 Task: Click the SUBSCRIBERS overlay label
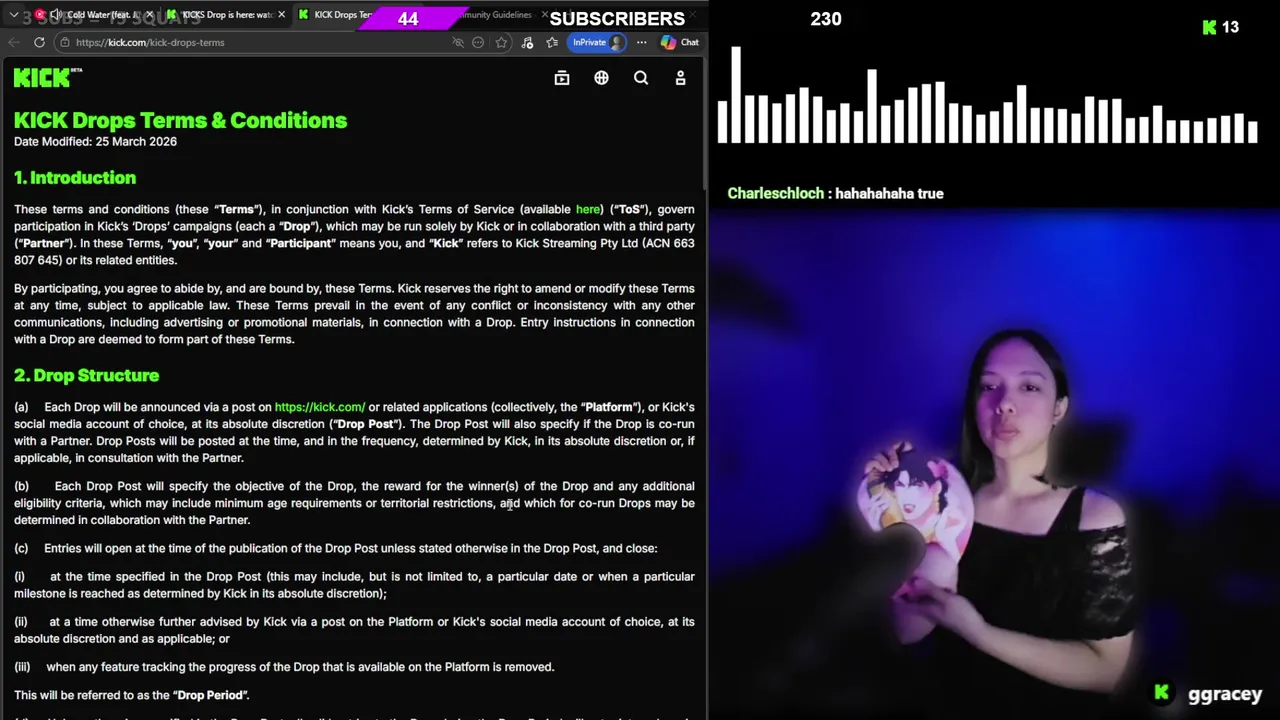tap(617, 19)
